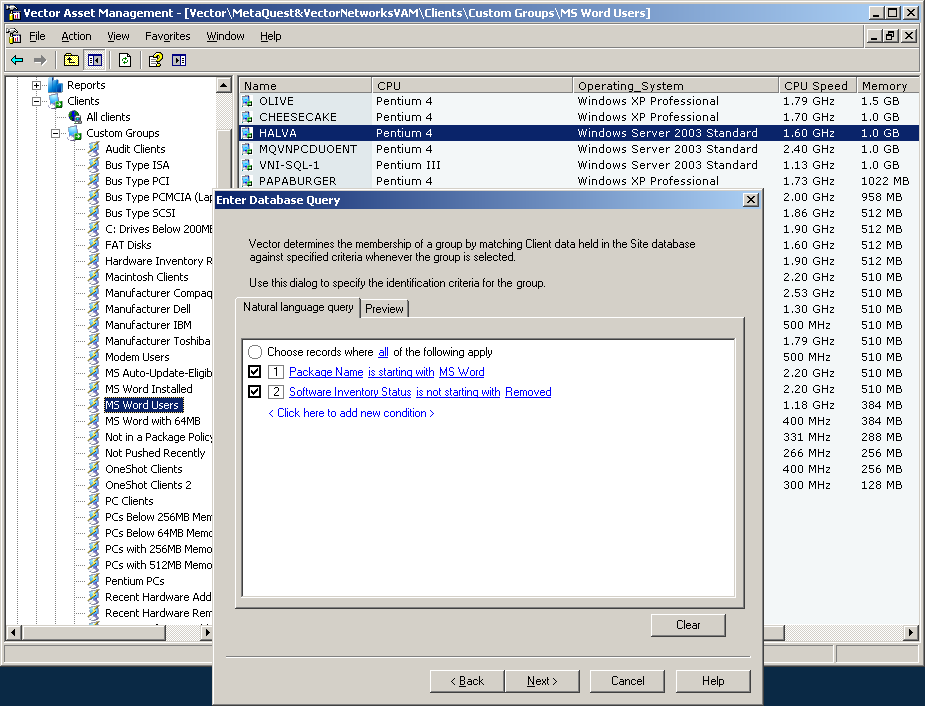925x706 pixels.
Task: Click the Back navigation arrow
Action: [x=17, y=60]
